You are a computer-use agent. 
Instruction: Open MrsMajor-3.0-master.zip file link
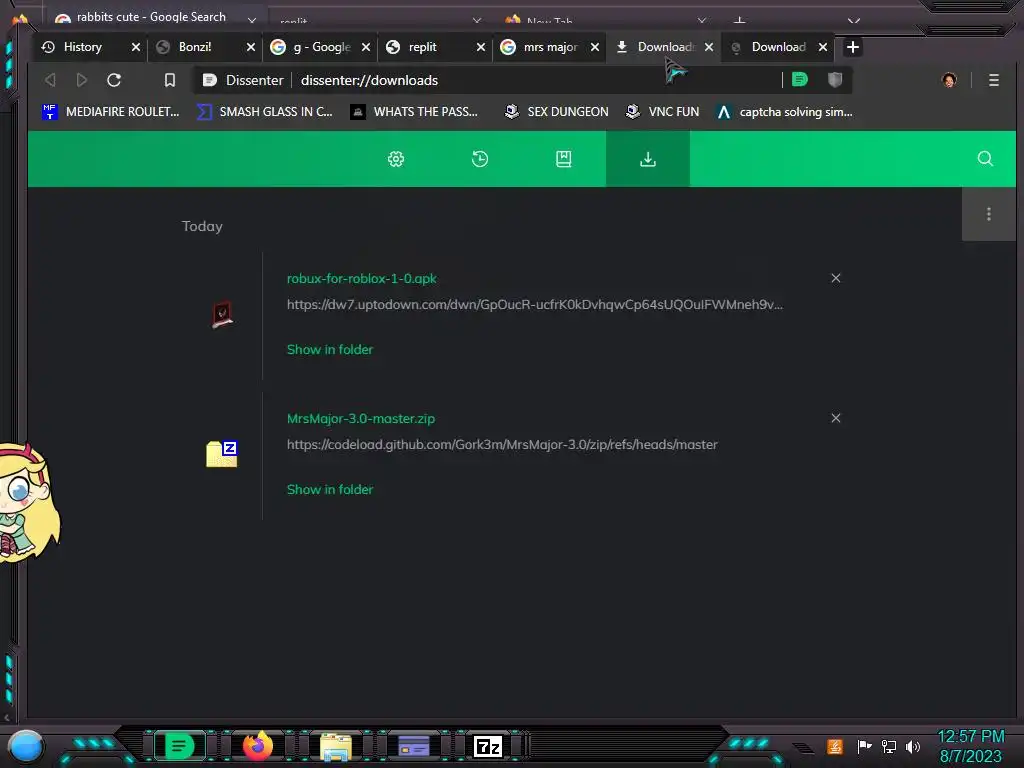tap(361, 419)
